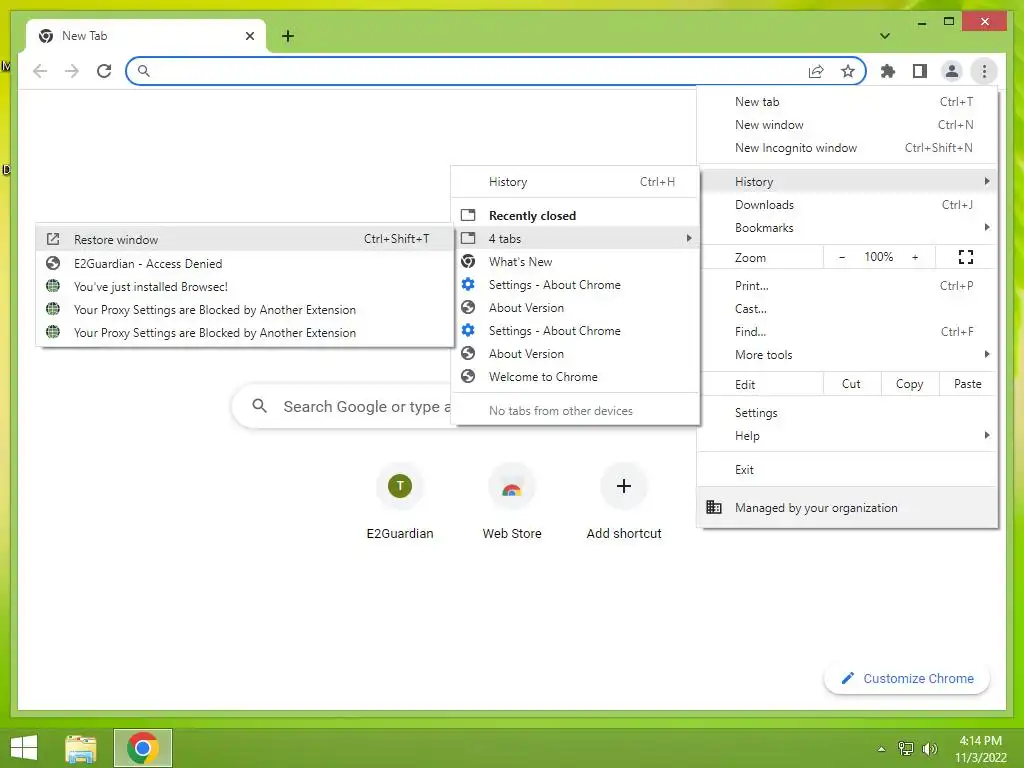Screen dimensions: 1024x768
Task: Choose Exit from the menu
Action: coord(847,470)
